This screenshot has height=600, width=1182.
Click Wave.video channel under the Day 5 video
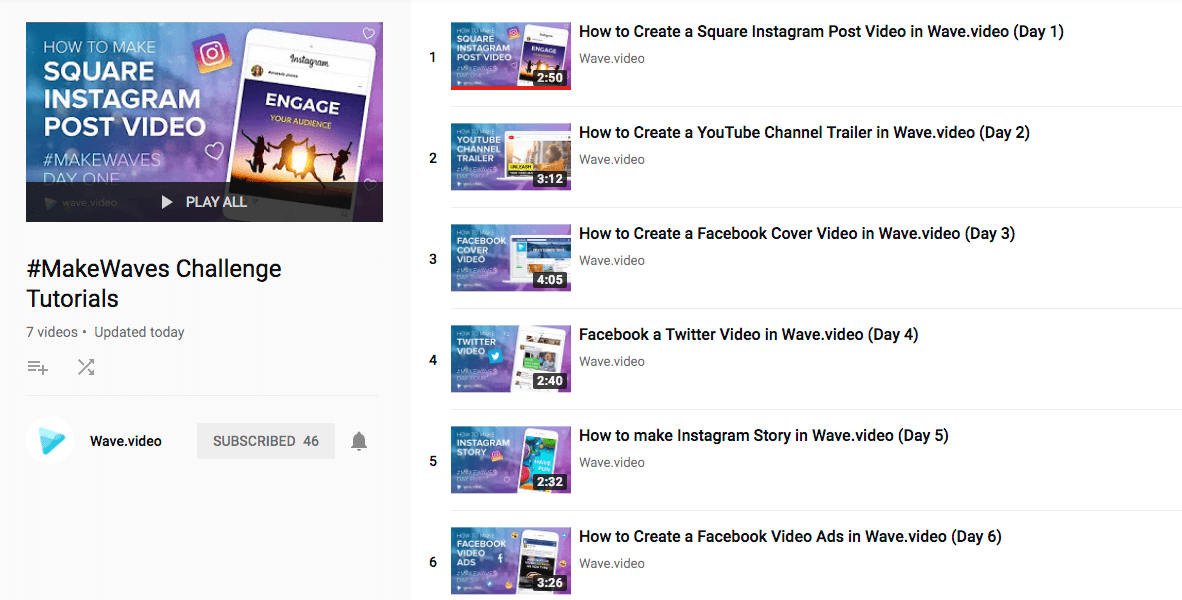tap(612, 462)
